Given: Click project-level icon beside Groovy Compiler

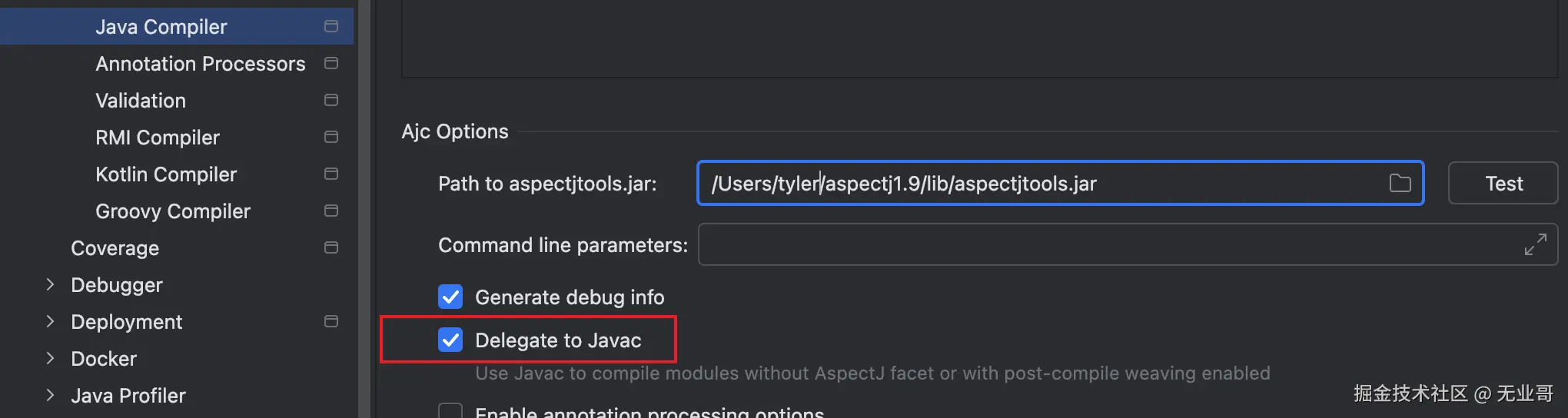Looking at the screenshot, I should pyautogui.click(x=331, y=211).
